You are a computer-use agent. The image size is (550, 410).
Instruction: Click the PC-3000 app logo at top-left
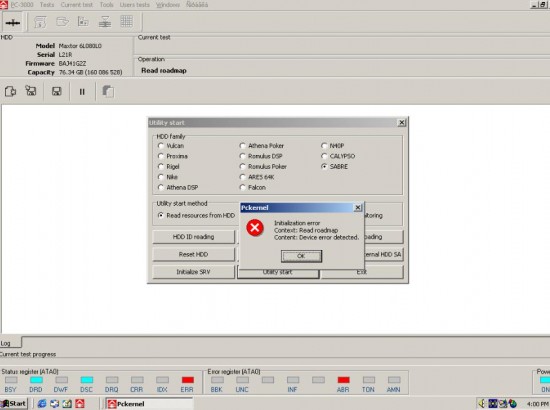pyautogui.click(x=4, y=5)
